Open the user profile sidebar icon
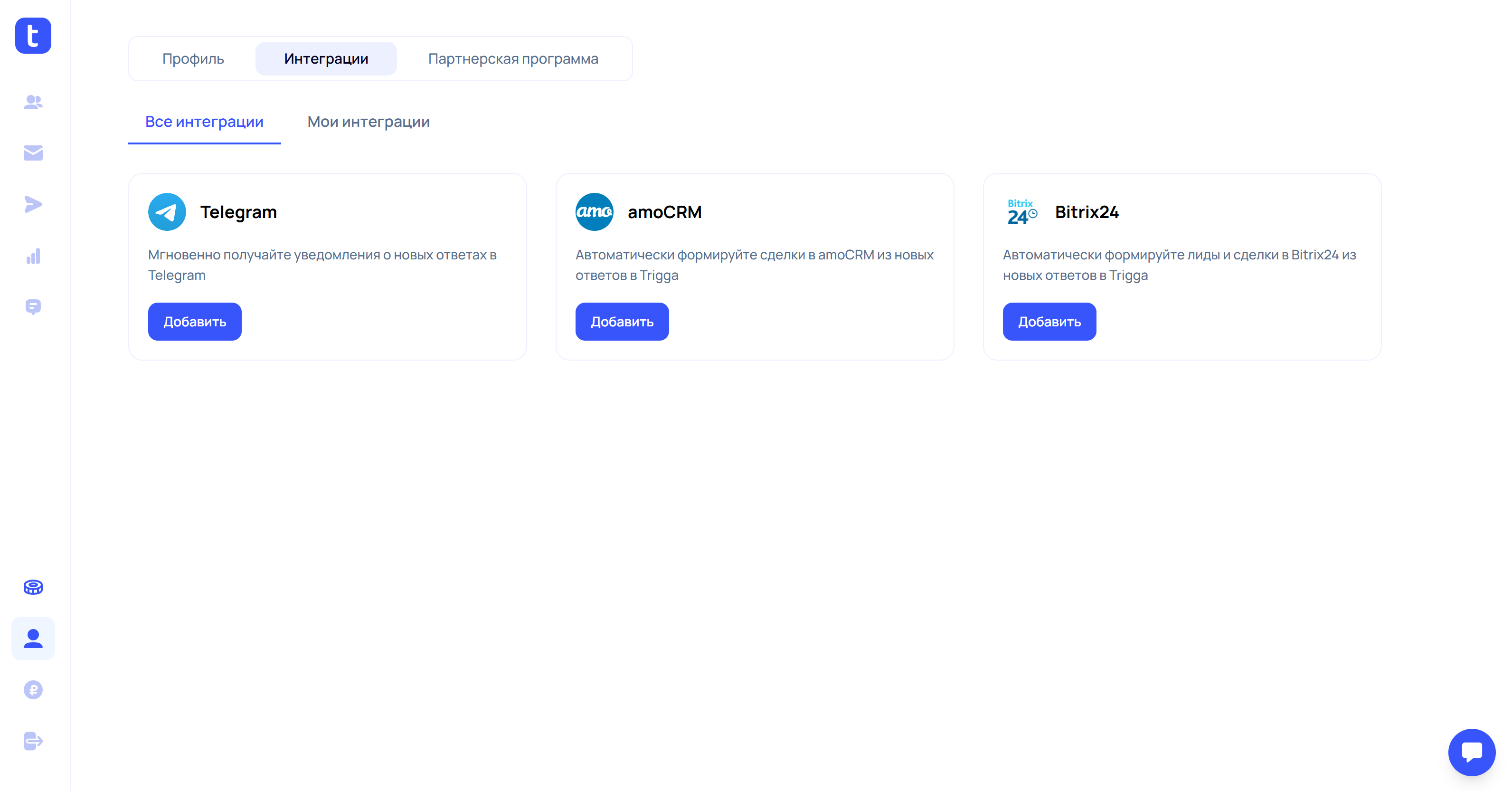The image size is (1512, 791). tap(33, 639)
